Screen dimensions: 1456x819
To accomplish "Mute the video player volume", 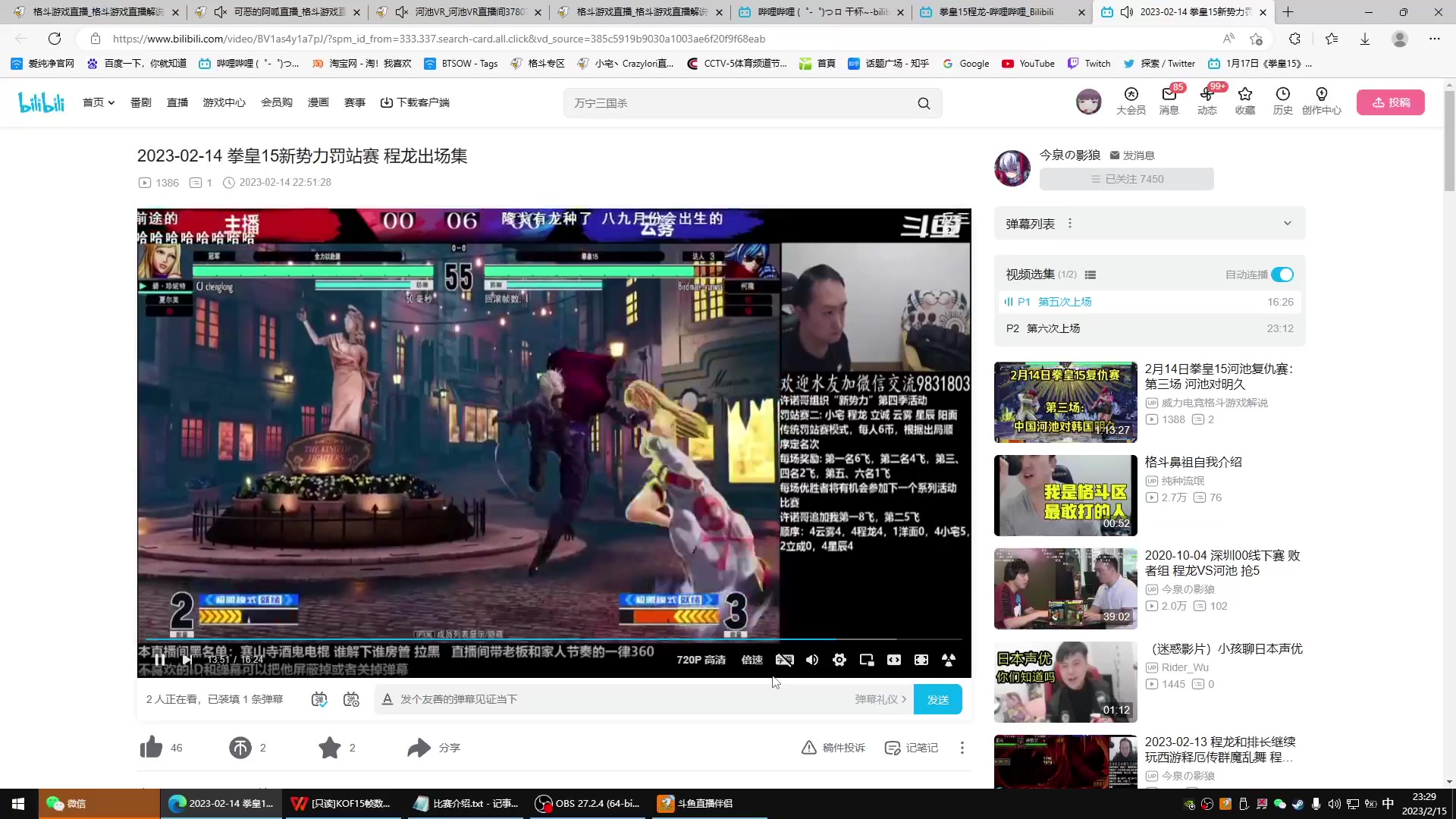I will point(812,660).
